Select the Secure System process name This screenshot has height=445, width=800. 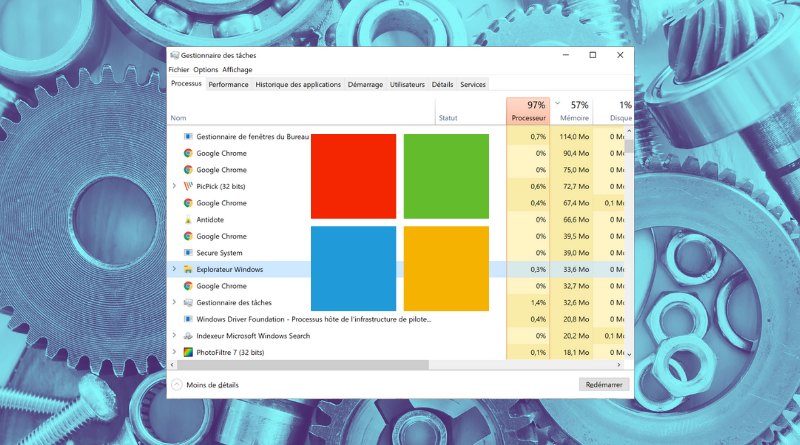pyautogui.click(x=219, y=253)
